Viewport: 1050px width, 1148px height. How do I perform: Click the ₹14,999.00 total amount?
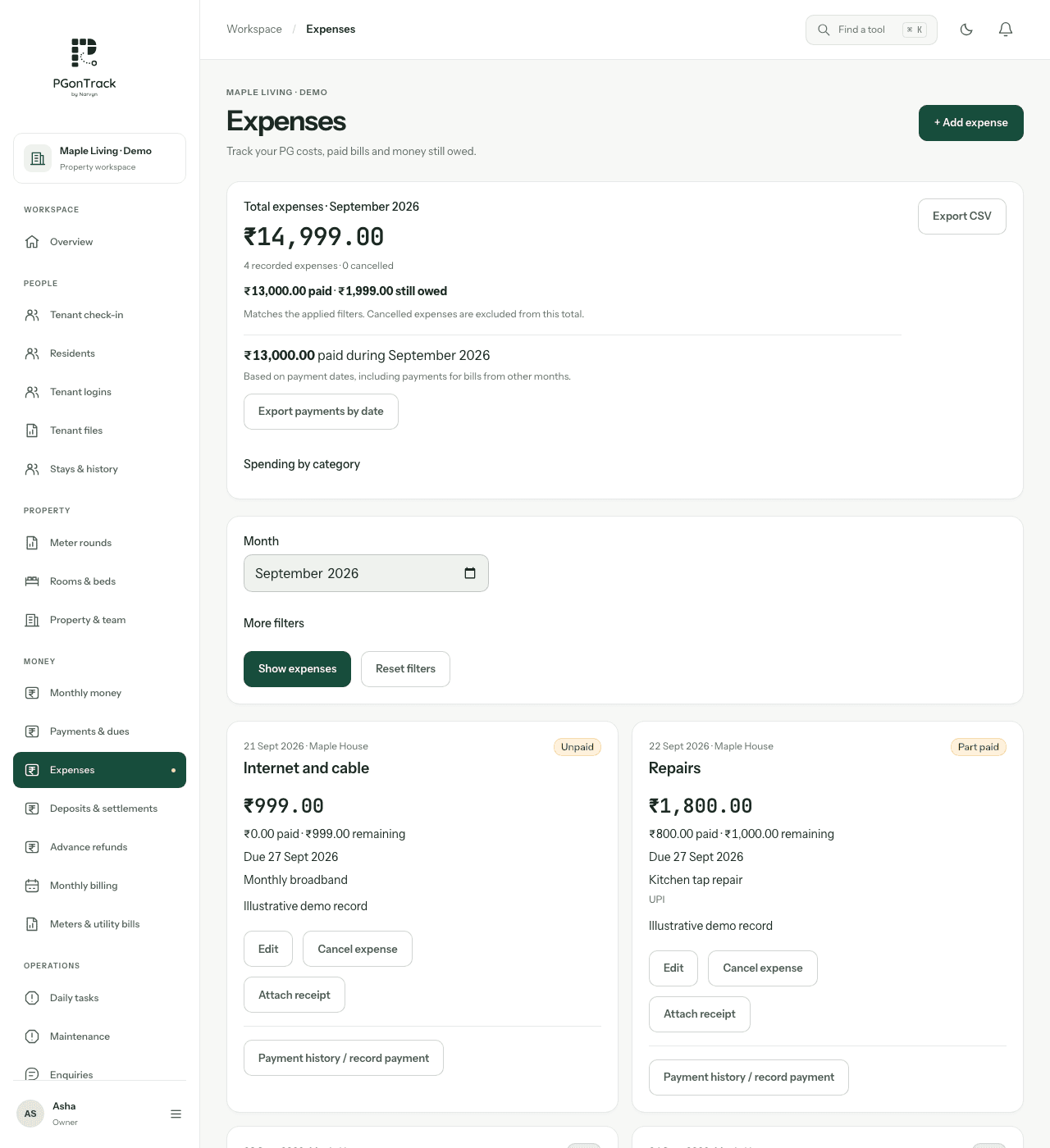[x=314, y=237]
